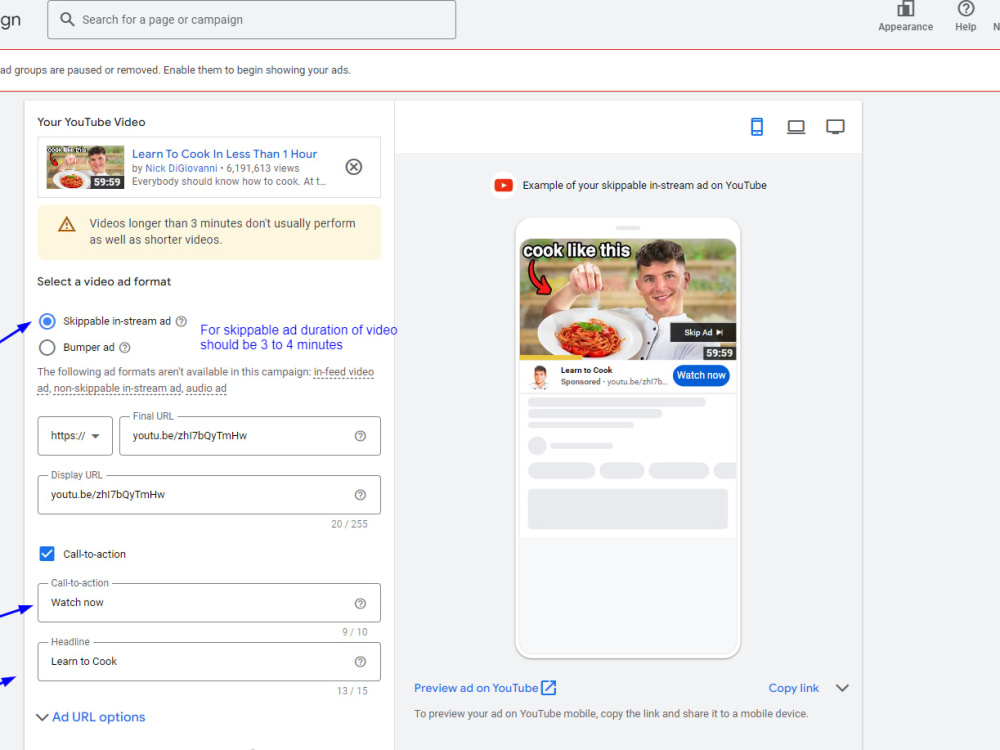Image resolution: width=1000 pixels, height=750 pixels.
Task: Switch preview to mobile device icon
Action: (757, 127)
